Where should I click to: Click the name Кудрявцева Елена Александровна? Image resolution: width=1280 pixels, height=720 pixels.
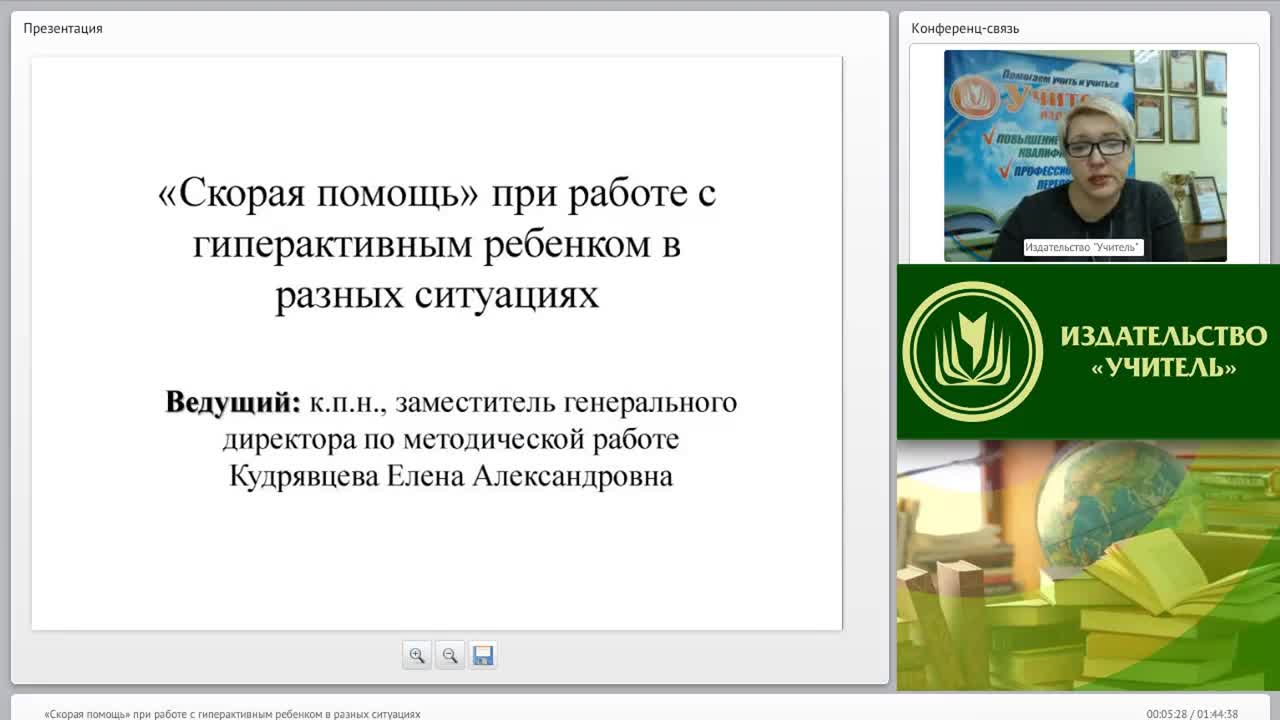pyautogui.click(x=451, y=476)
